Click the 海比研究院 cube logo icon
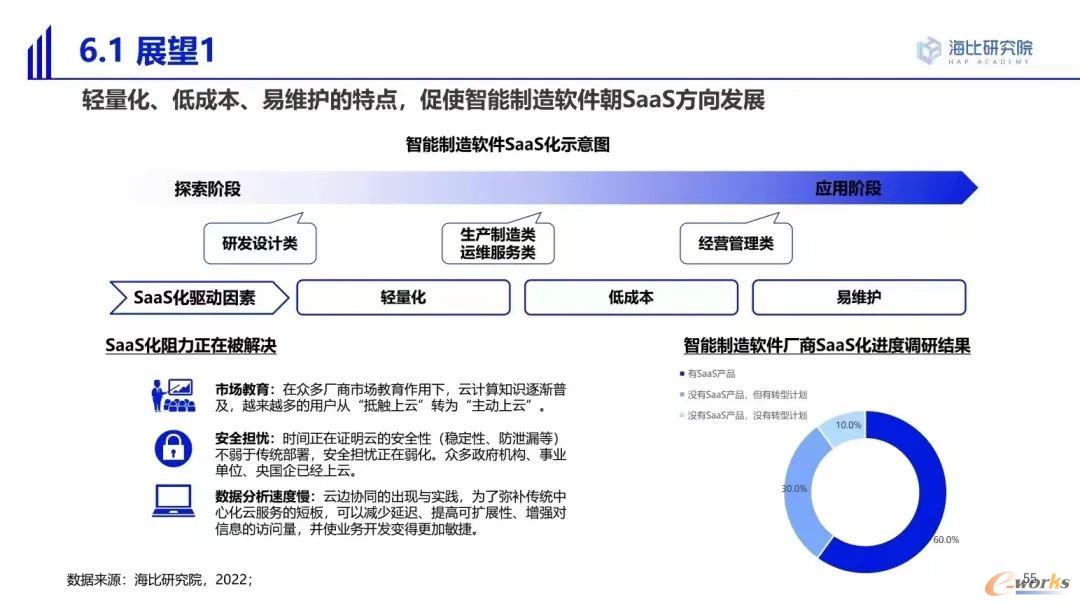Screen dimensions: 1080x606 click(x=928, y=50)
